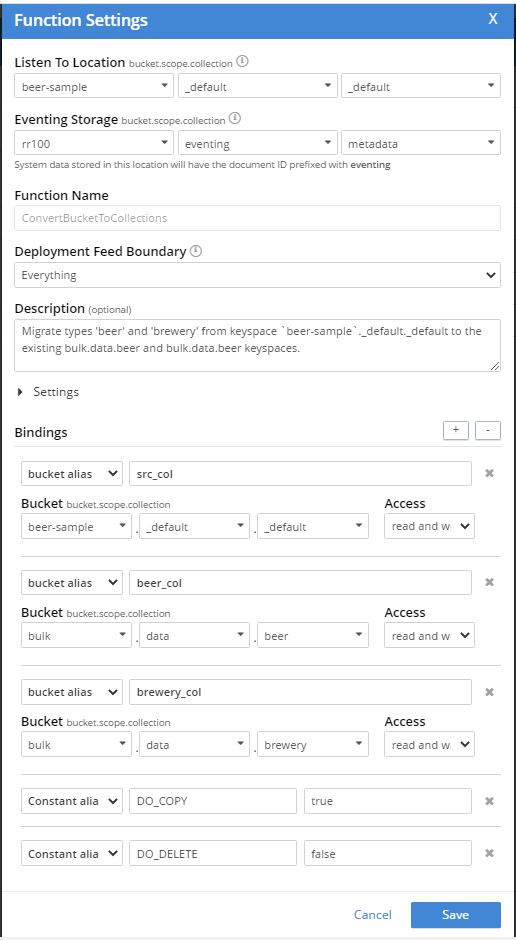Screen dimensions: 516x940
Task: Delete the brewery_col binding via x icon
Action: pyautogui.click(x=489, y=691)
